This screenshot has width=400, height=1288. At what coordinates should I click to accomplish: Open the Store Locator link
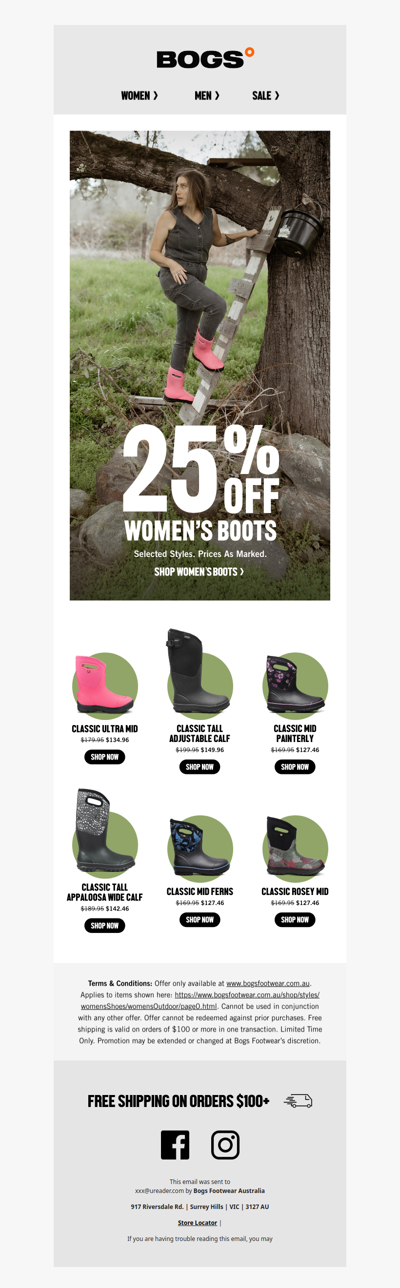(x=197, y=1223)
